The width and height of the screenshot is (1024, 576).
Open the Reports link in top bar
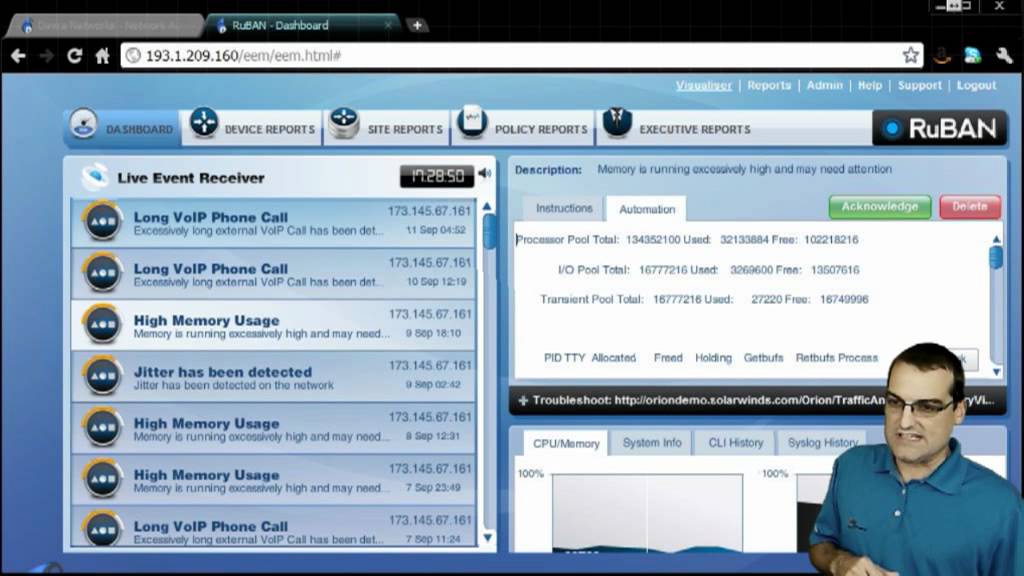tap(769, 86)
